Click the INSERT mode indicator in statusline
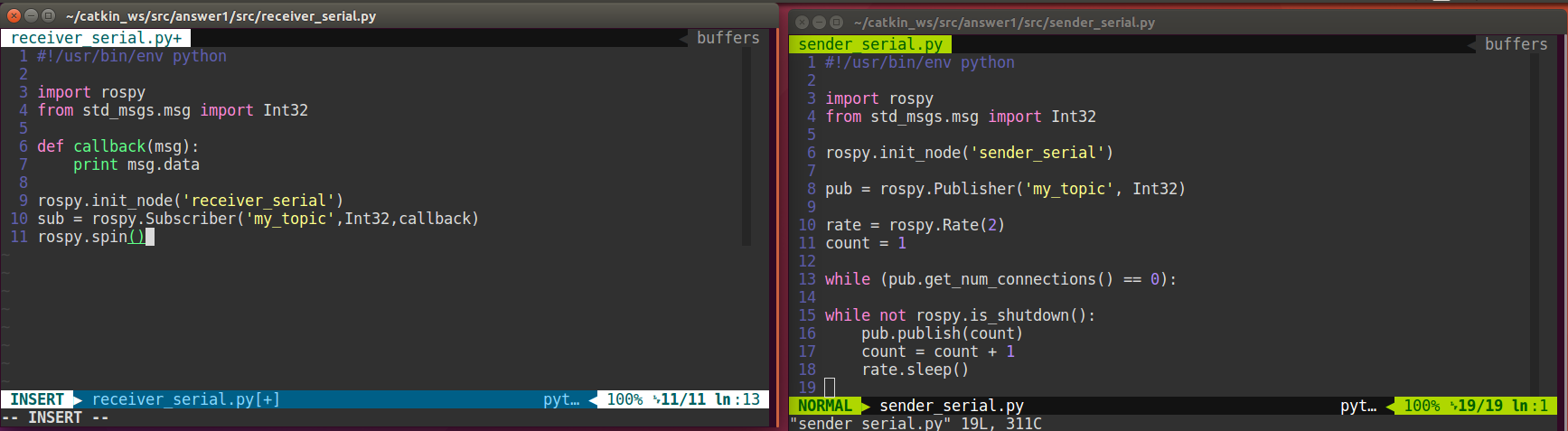The height and width of the screenshot is (431, 1568). (x=37, y=399)
